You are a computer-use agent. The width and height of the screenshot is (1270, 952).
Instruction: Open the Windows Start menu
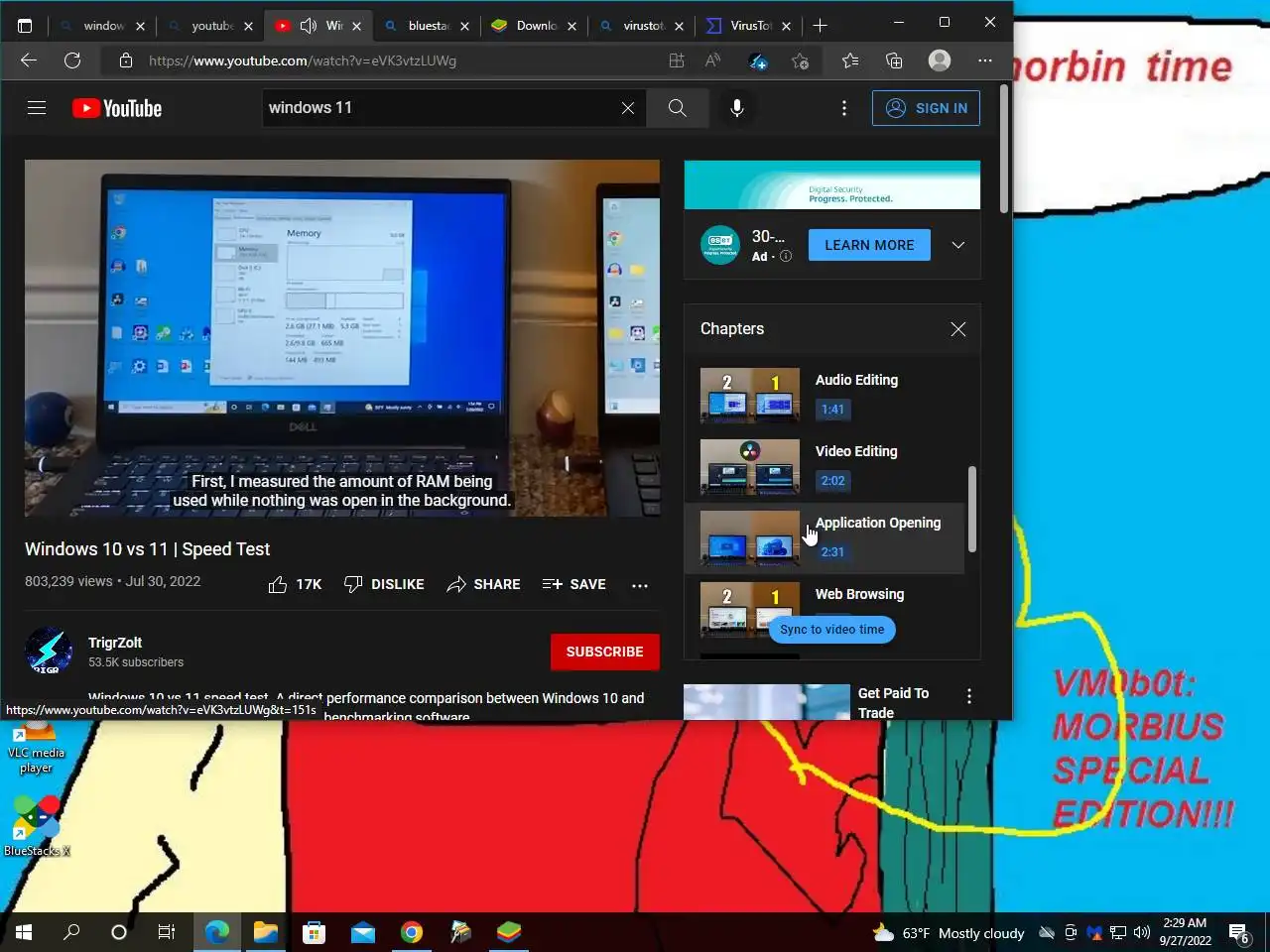click(x=24, y=932)
